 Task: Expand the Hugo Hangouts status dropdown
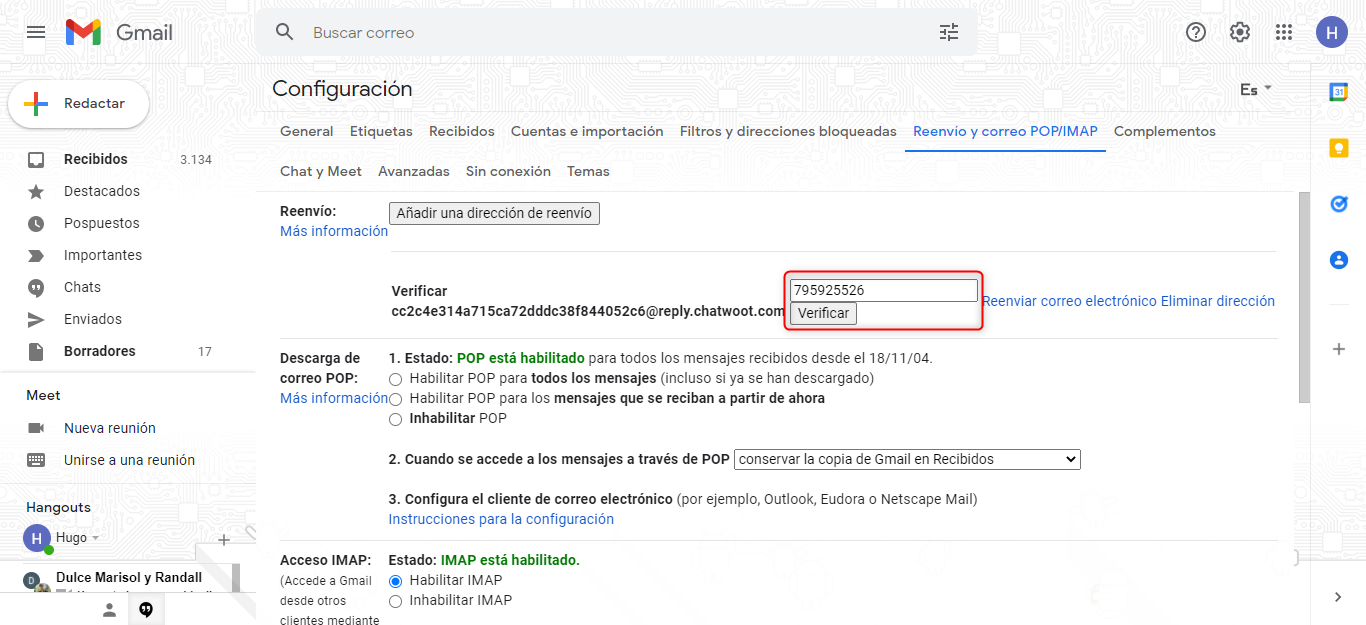click(95, 538)
